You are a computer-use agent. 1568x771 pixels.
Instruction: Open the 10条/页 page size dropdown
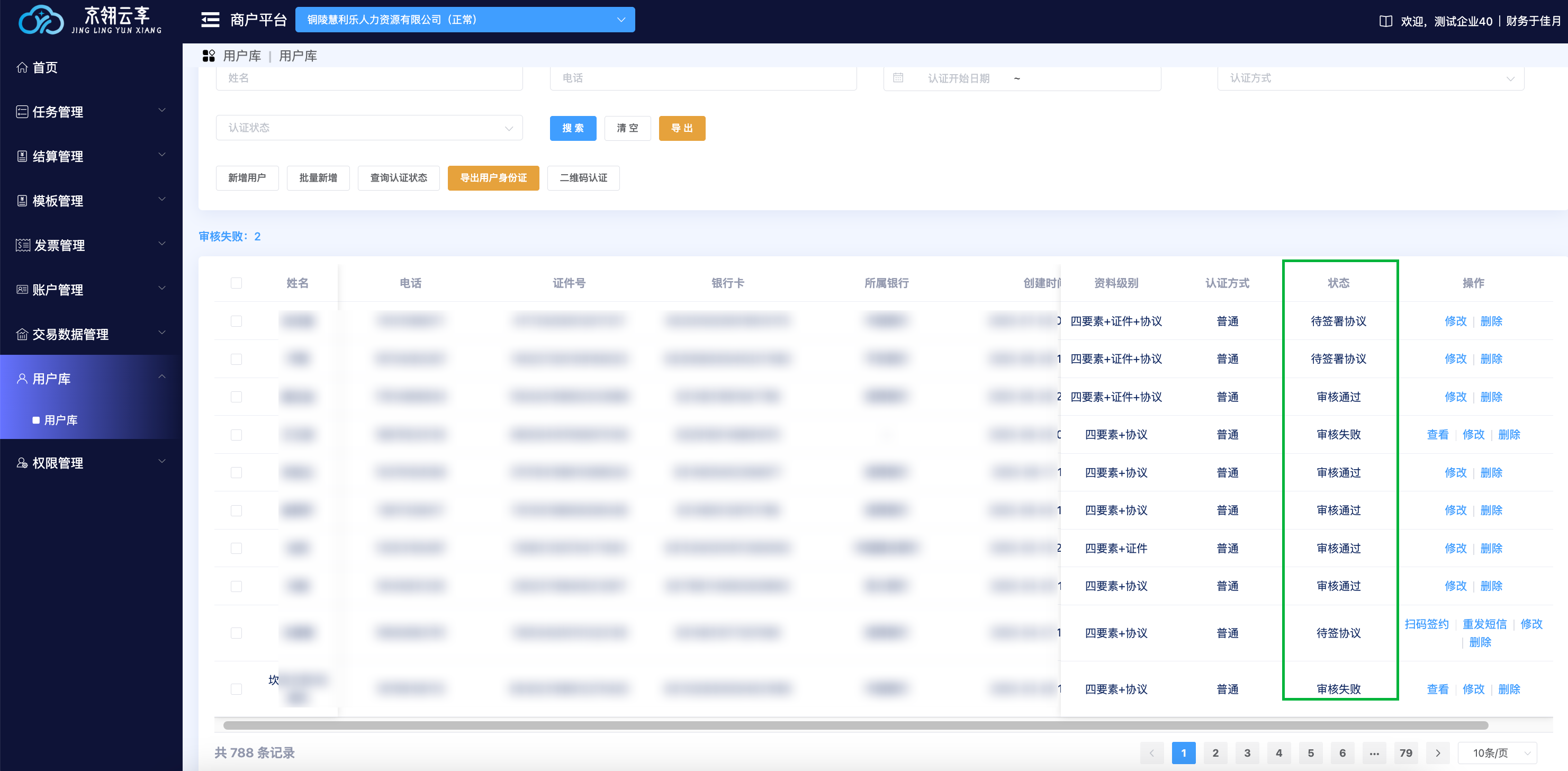[x=1498, y=752]
